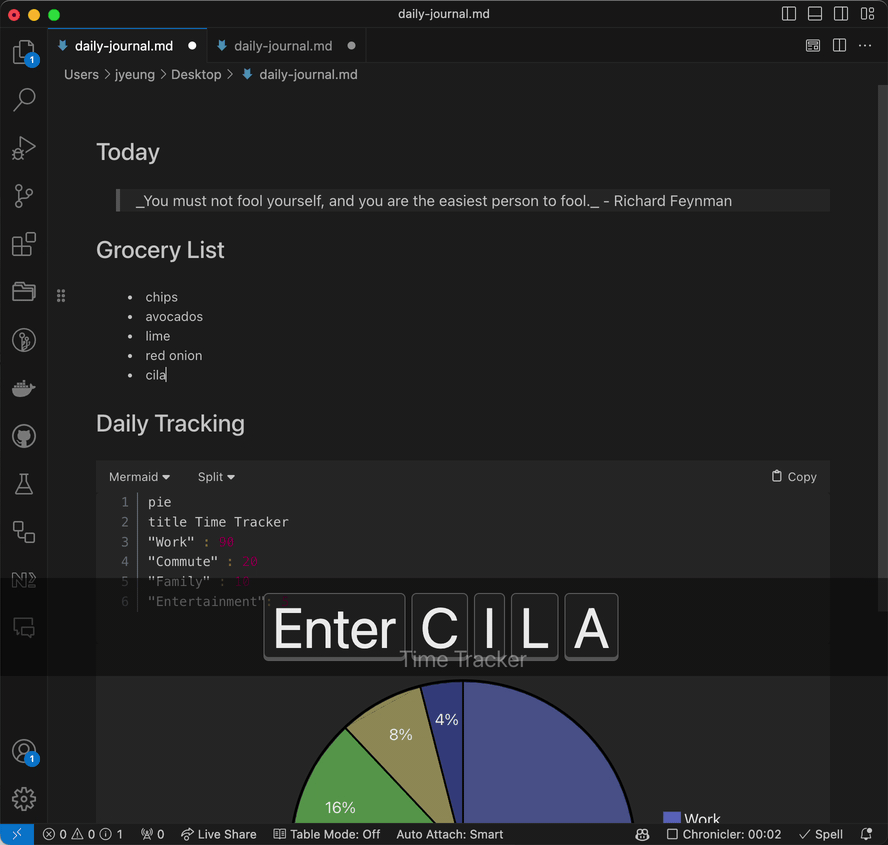
Task: Open the Explorer view in activity bar
Action: point(24,53)
